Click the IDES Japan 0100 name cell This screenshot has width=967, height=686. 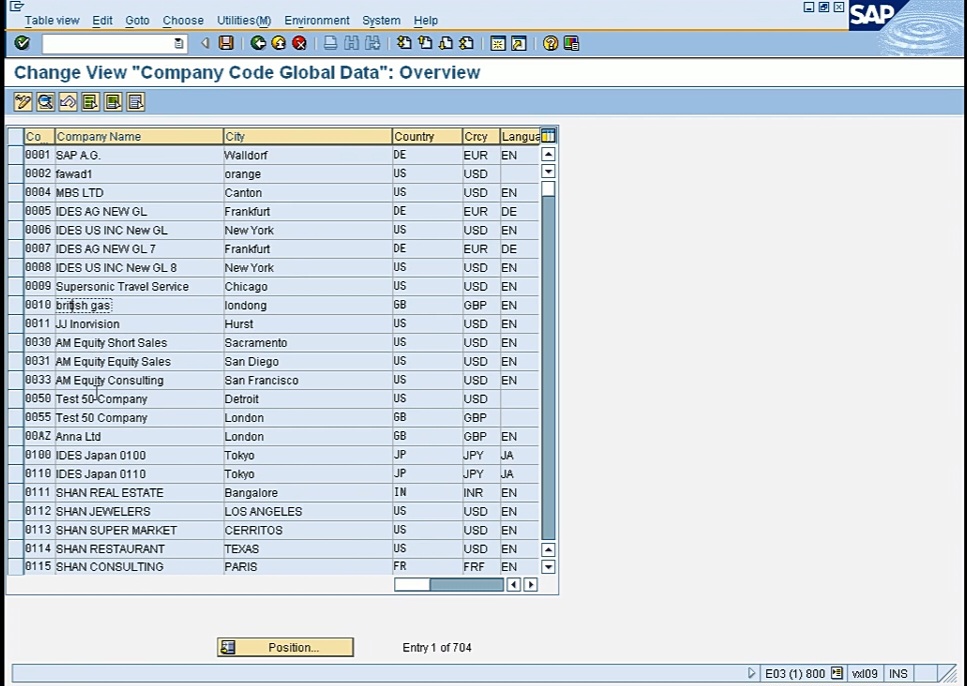coord(139,455)
